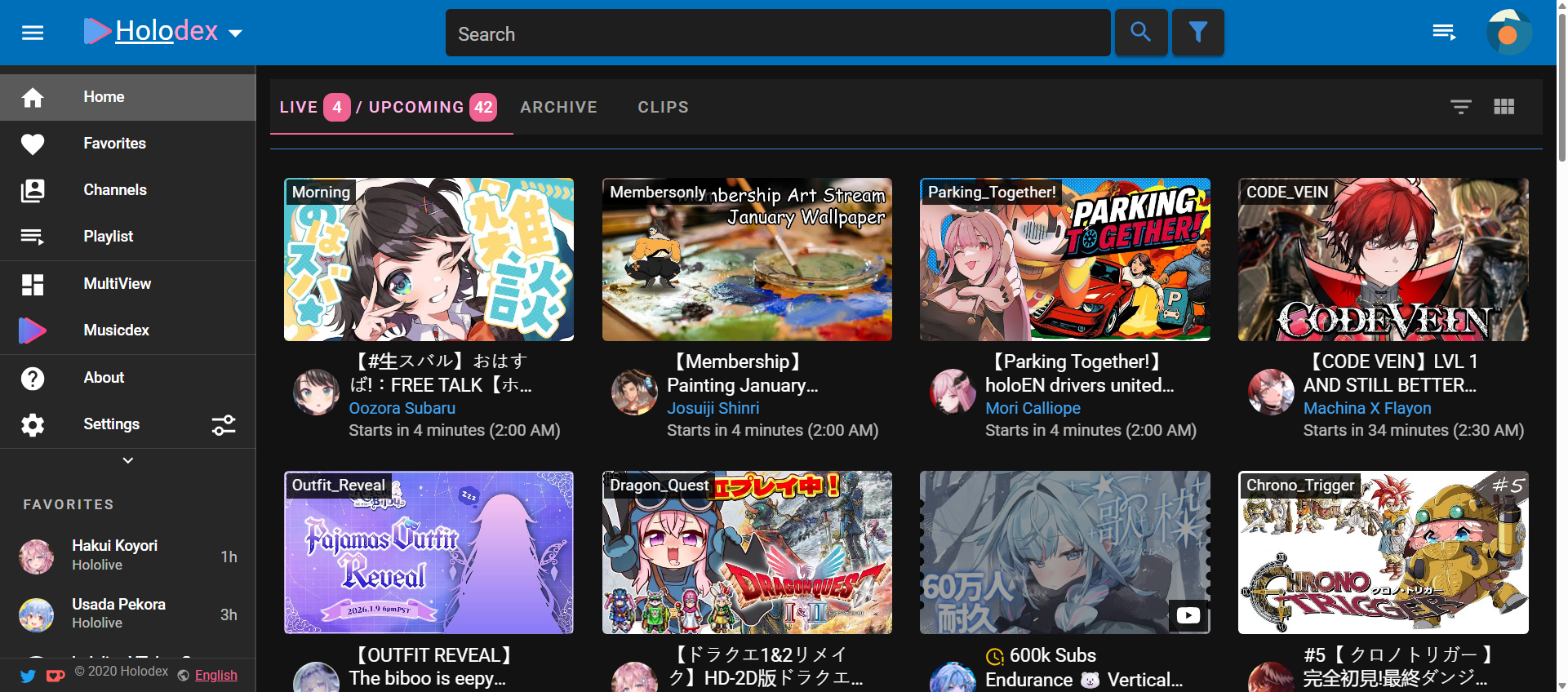Open Musicdex from the sidebar
Screen dimensions: 1568x692
[128, 330]
